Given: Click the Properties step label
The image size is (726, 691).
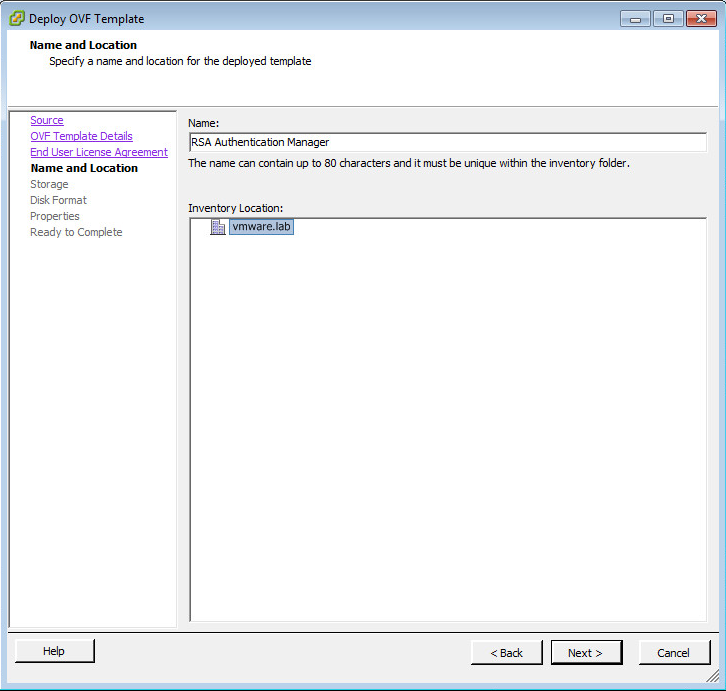Looking at the screenshot, I should tap(55, 216).
